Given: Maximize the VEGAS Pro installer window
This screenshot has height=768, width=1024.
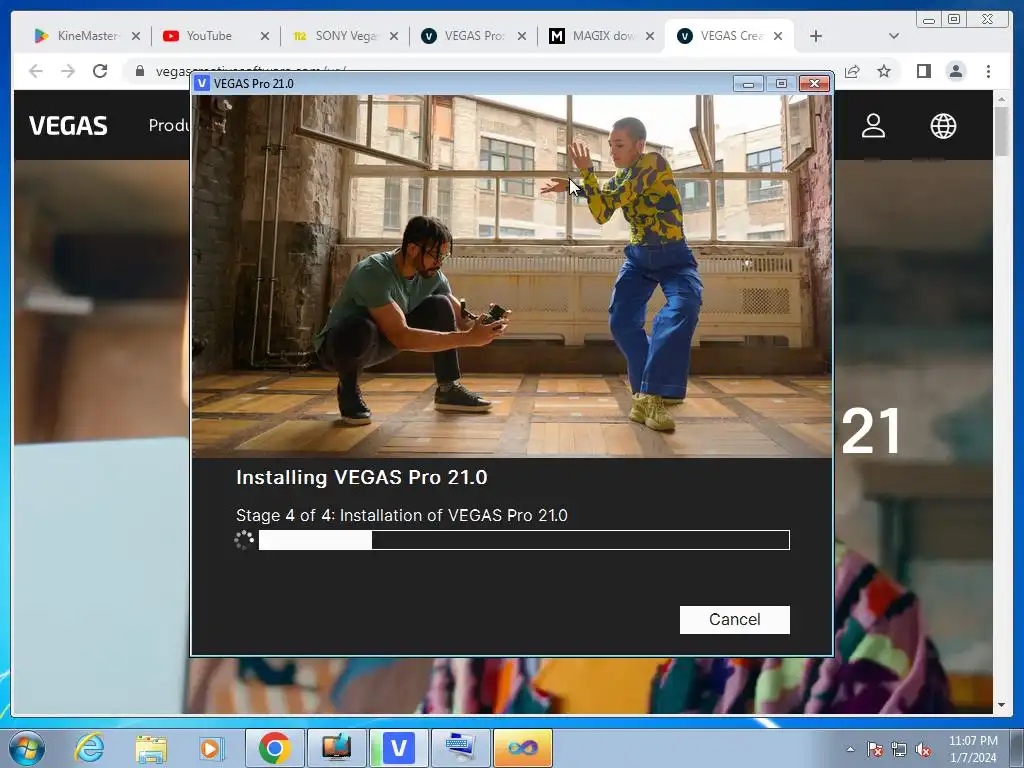Looking at the screenshot, I should (x=781, y=84).
